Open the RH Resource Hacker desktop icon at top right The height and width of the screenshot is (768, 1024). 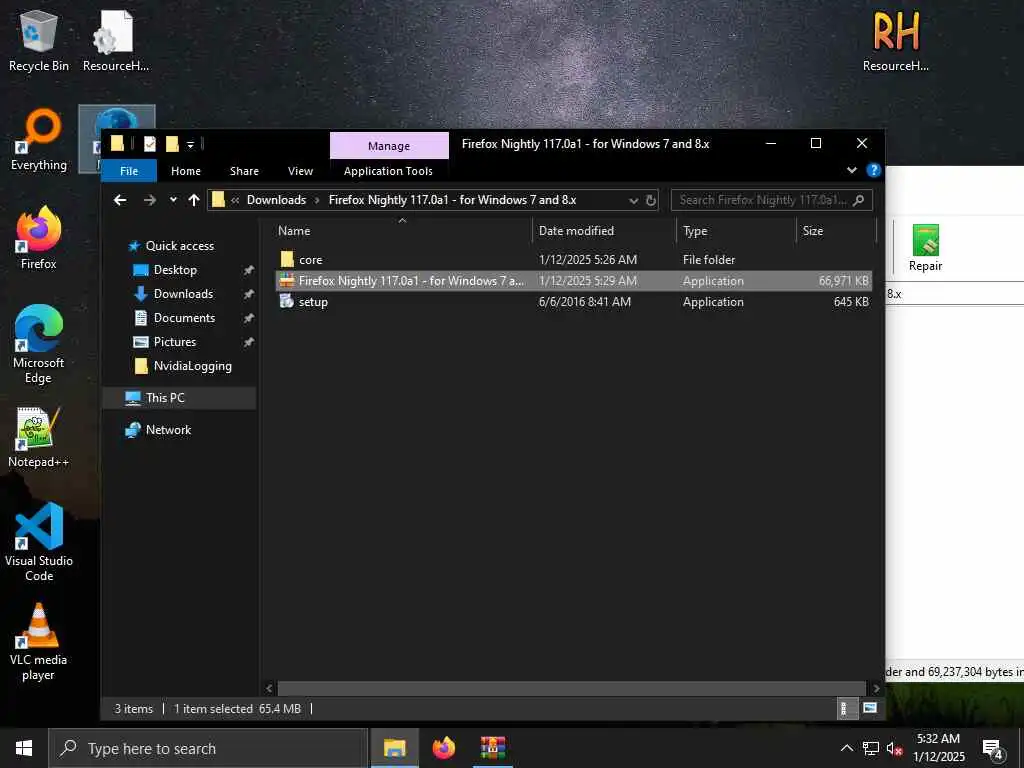click(895, 40)
